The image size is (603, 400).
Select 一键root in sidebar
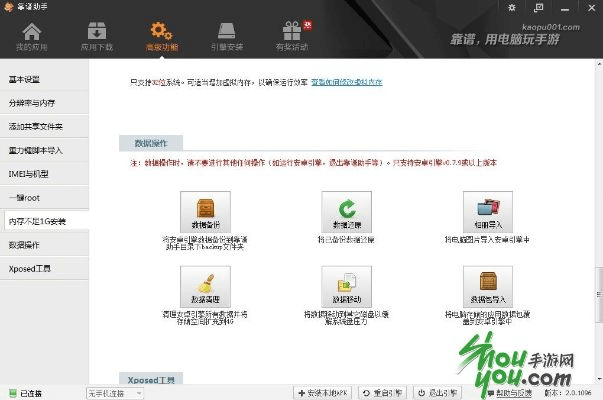click(45, 198)
